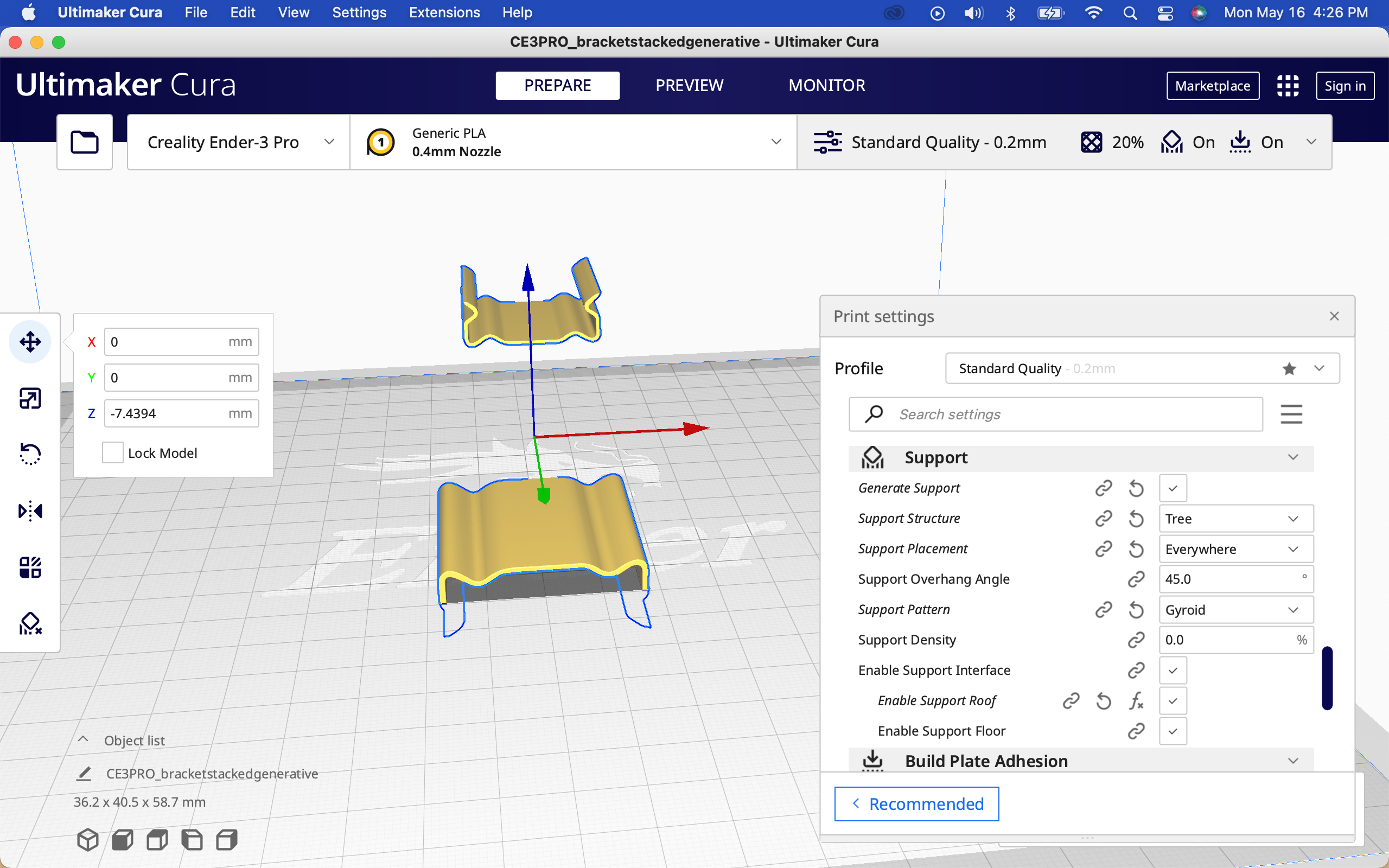The image size is (1389, 868).
Task: Open file with the folder icon
Action: pos(85,142)
